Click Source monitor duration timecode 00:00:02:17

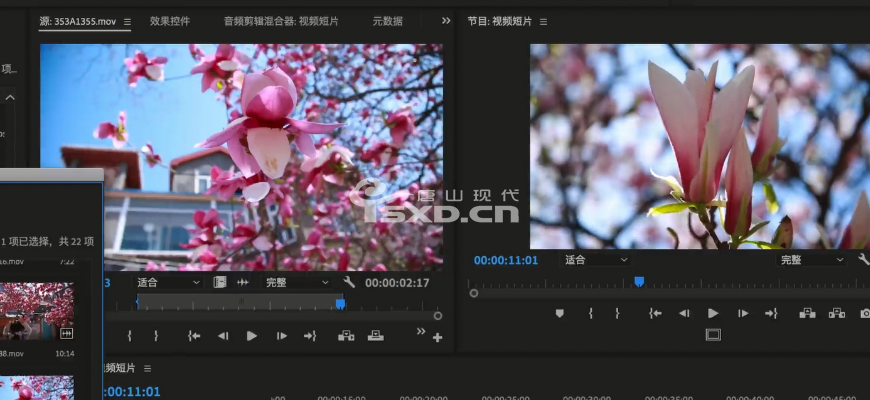[397, 282]
